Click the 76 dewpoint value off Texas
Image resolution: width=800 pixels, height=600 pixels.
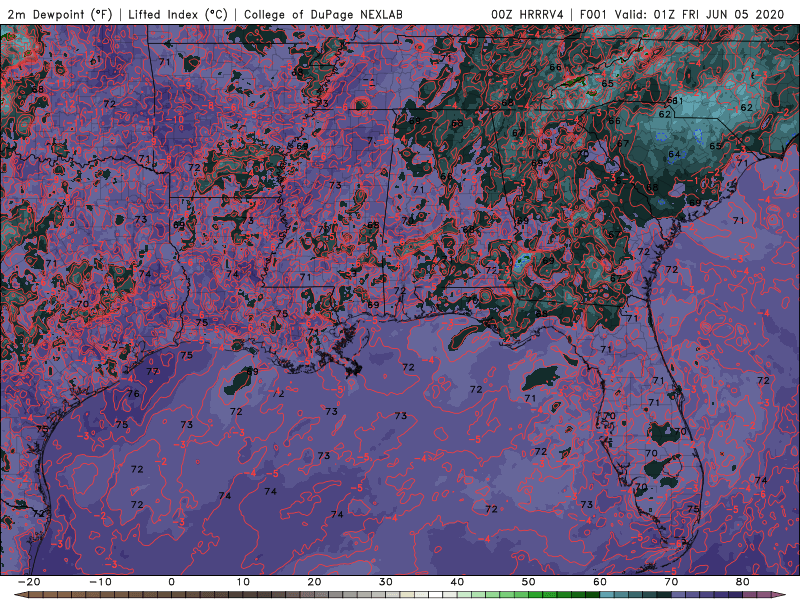click(x=133, y=393)
